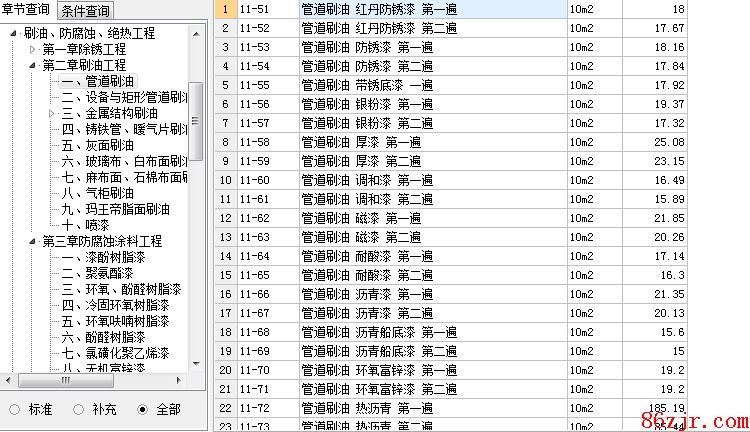The height and width of the screenshot is (432, 750).
Task: Select the 标准 radio button
Action: coord(13,409)
